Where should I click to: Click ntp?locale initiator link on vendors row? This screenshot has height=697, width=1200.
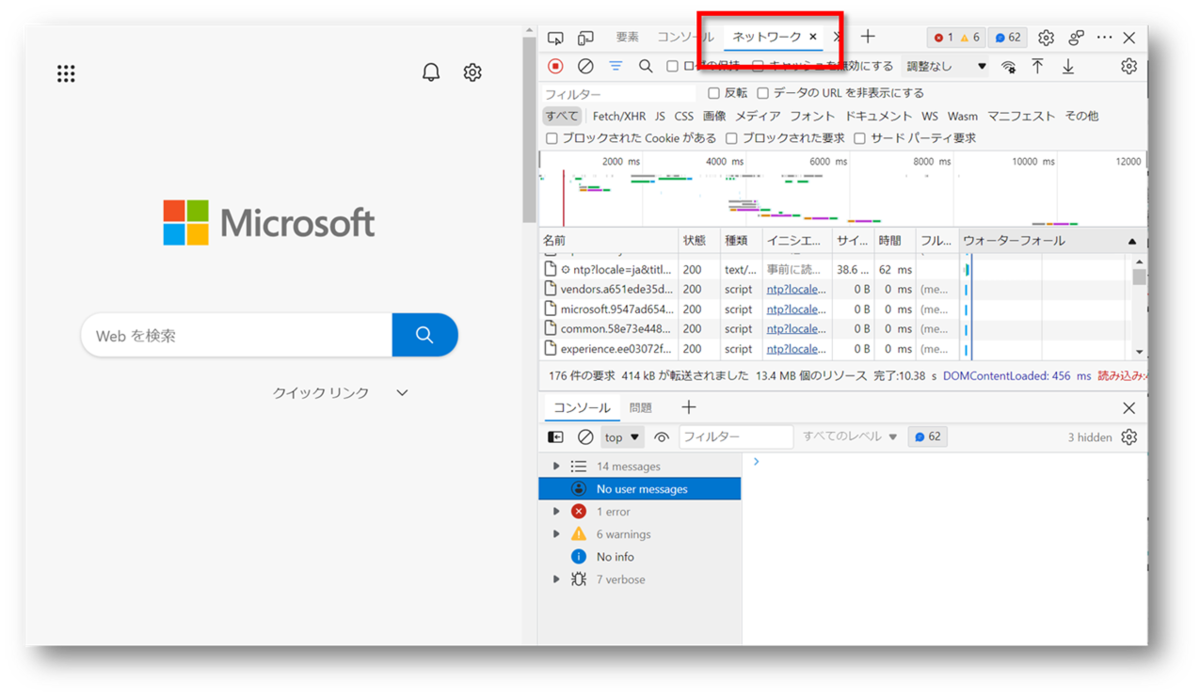tap(796, 289)
